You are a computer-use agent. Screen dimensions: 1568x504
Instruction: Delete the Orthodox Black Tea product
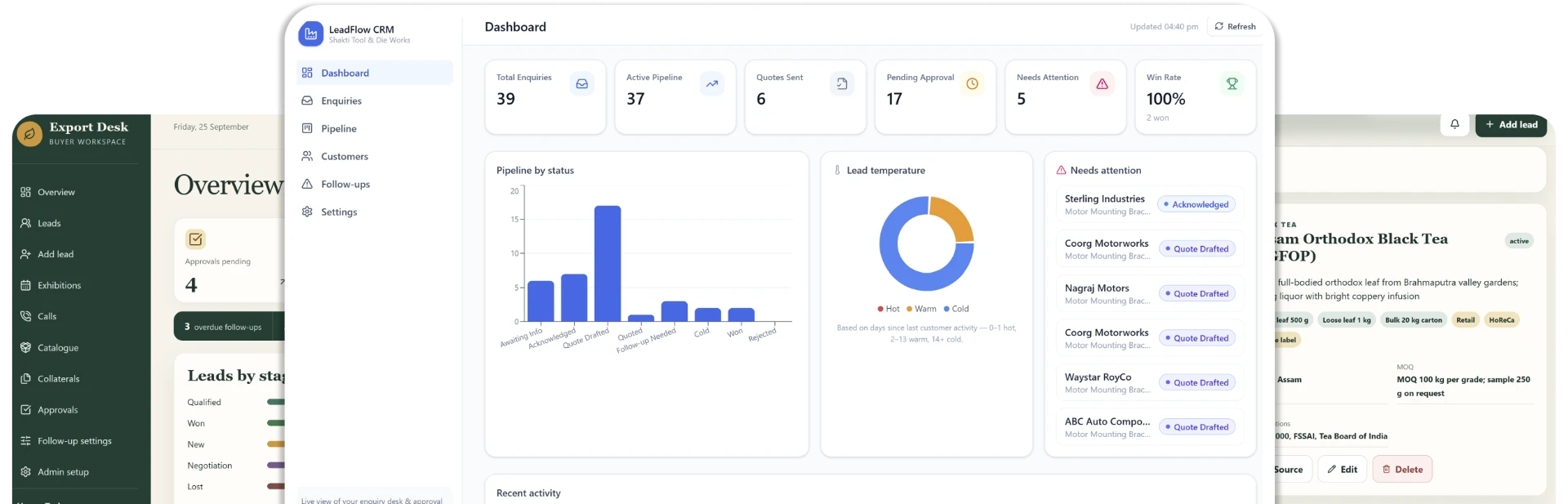[x=1402, y=469]
